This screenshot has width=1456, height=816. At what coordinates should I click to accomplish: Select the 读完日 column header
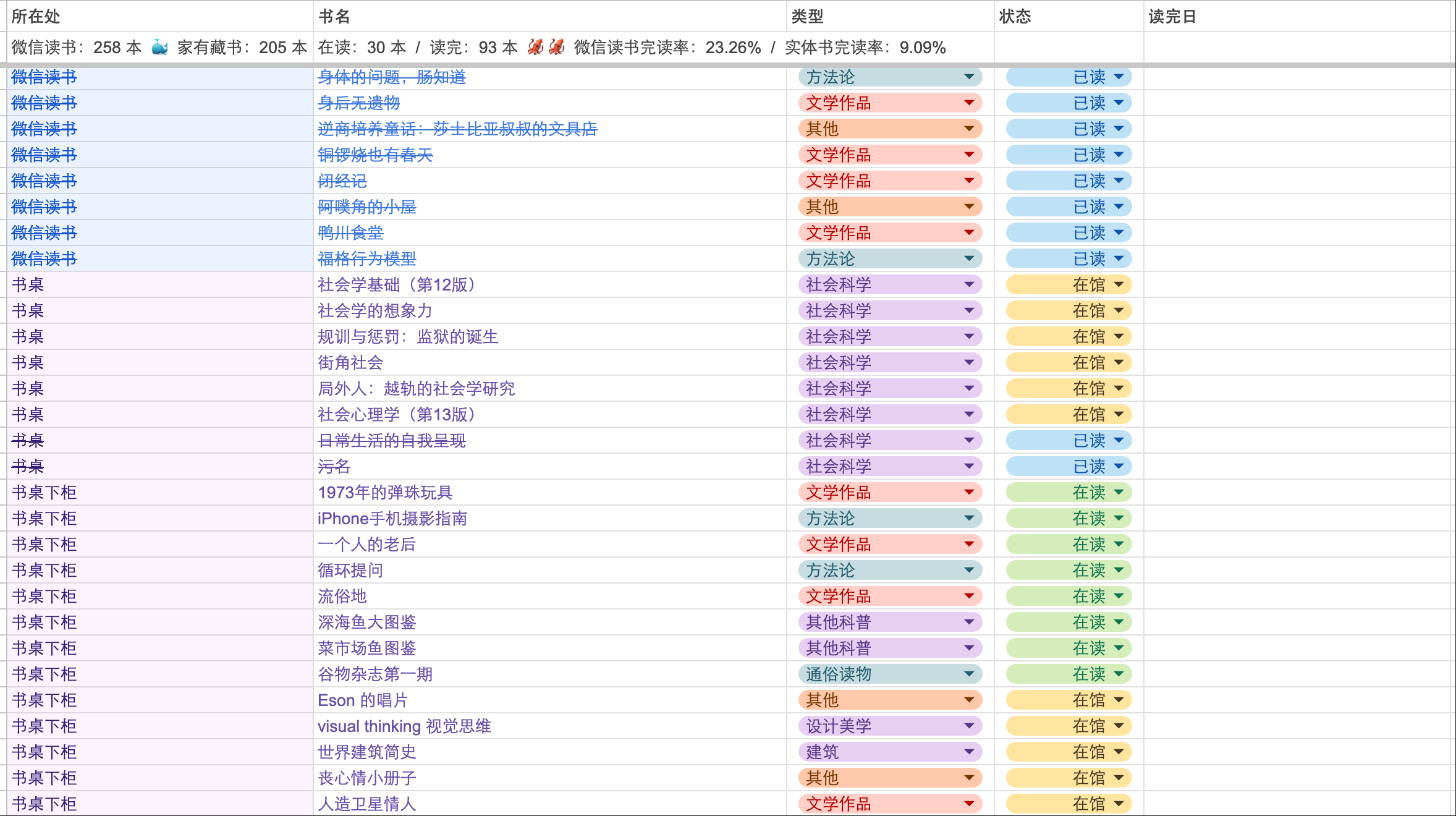pyautogui.click(x=1172, y=17)
